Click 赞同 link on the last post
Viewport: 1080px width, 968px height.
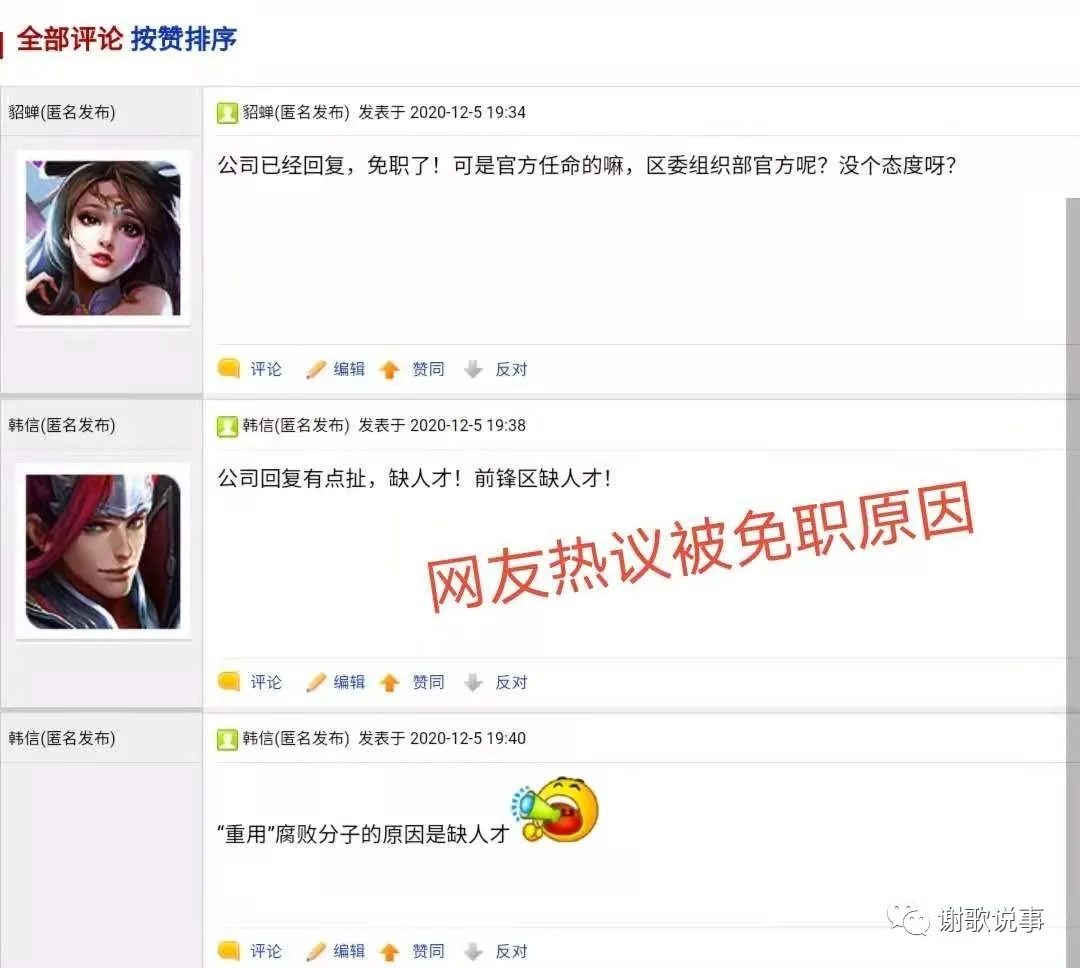pyautogui.click(x=428, y=951)
